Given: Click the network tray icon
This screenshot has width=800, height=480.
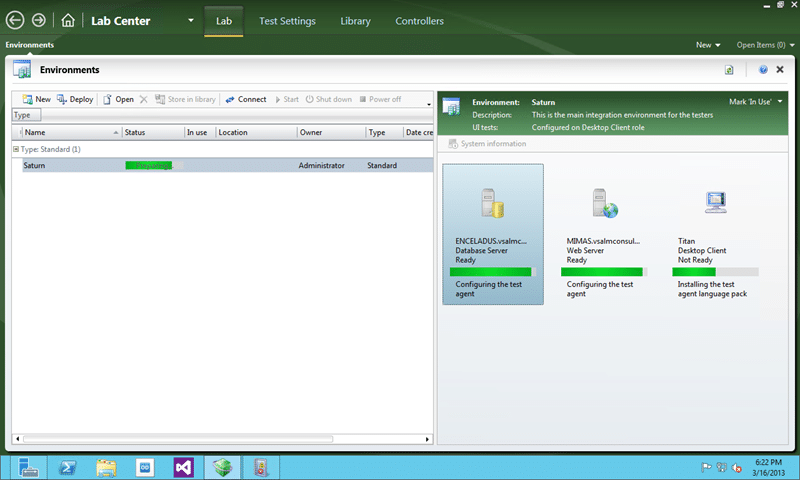Looking at the screenshot, I should tap(721, 467).
